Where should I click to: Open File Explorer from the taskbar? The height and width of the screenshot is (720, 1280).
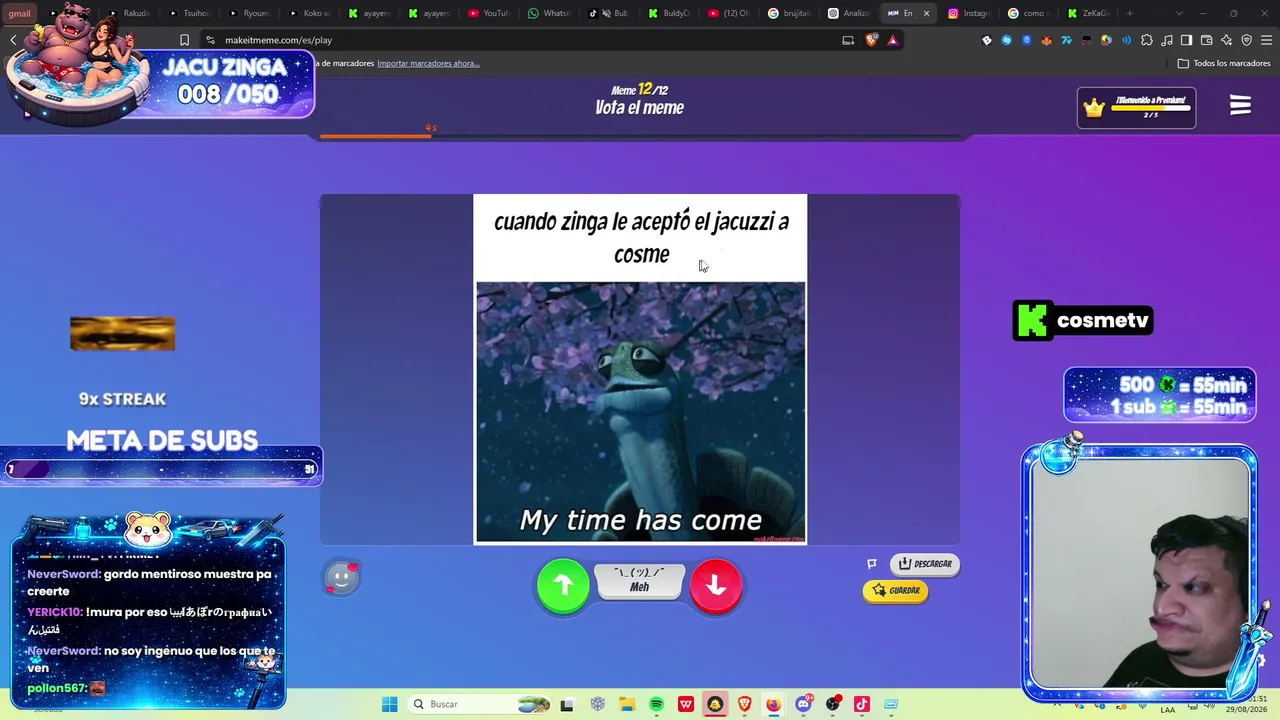(x=627, y=704)
